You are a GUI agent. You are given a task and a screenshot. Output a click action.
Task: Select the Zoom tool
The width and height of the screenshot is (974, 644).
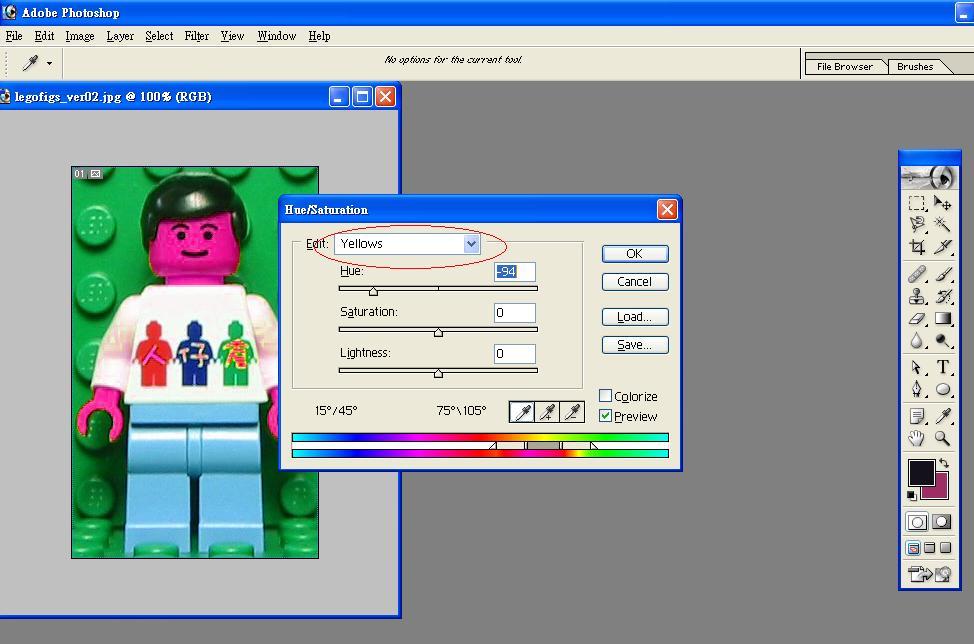pos(942,438)
